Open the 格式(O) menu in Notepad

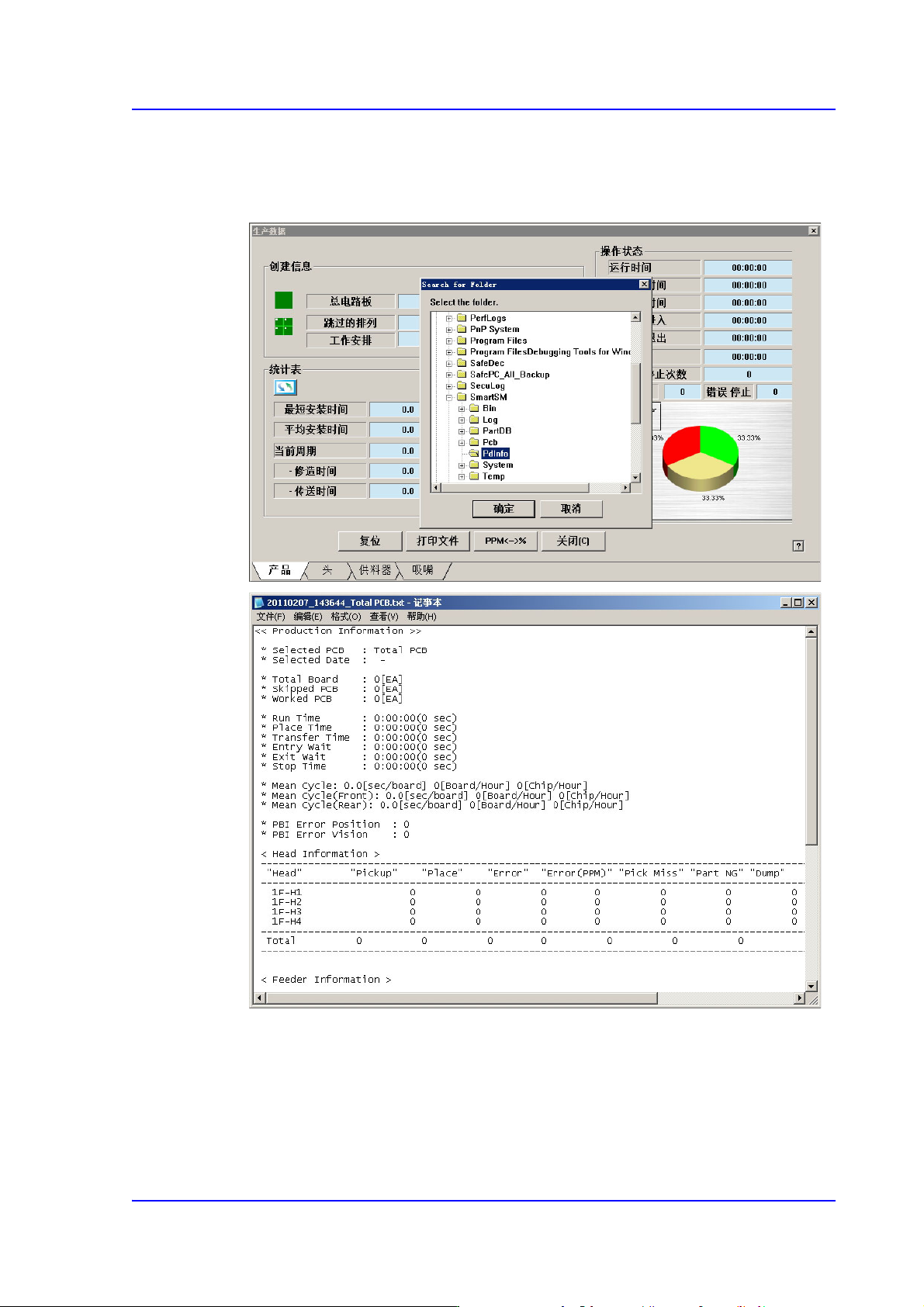point(346,617)
